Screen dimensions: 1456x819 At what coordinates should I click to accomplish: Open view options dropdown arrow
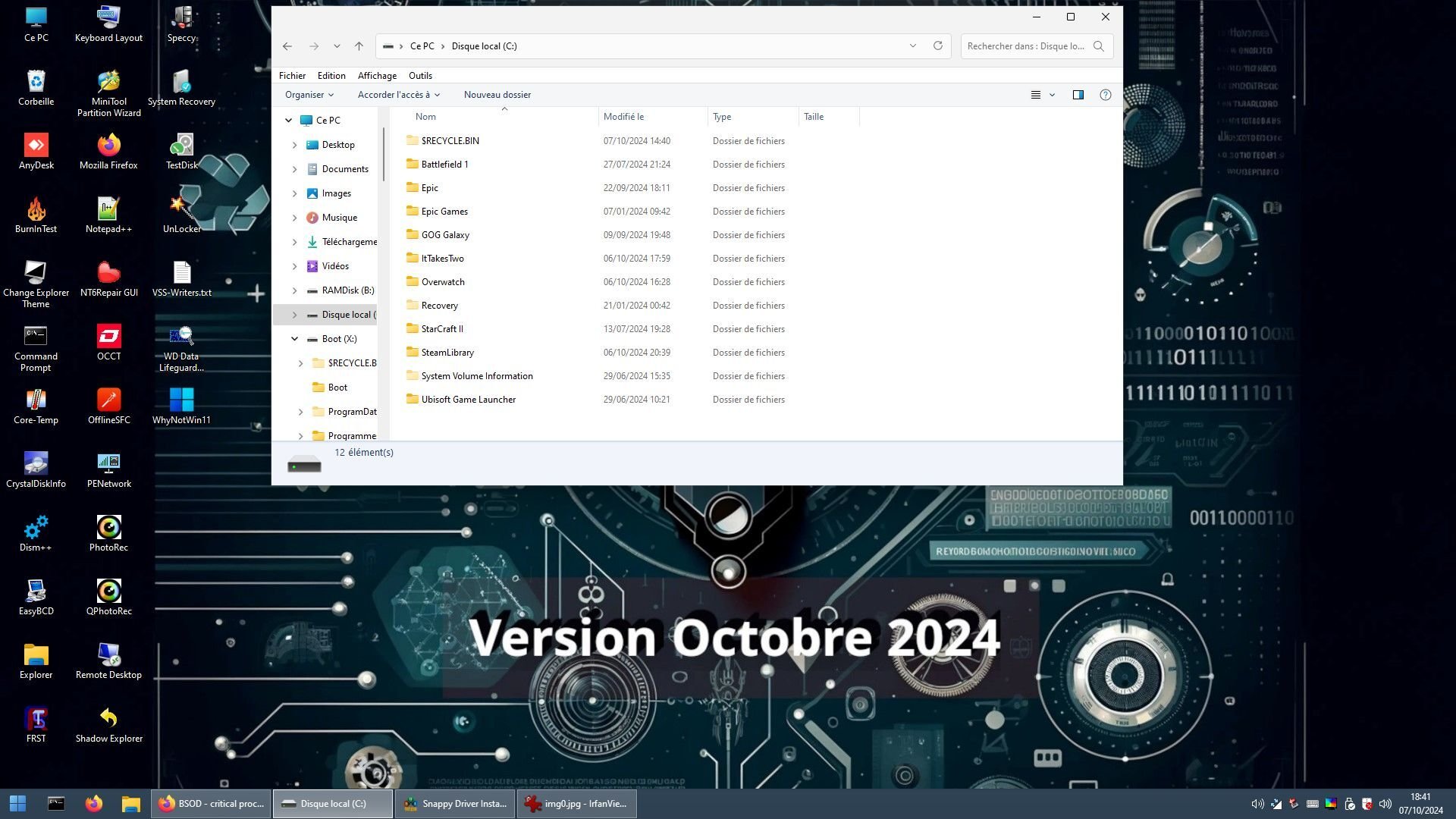[1052, 95]
